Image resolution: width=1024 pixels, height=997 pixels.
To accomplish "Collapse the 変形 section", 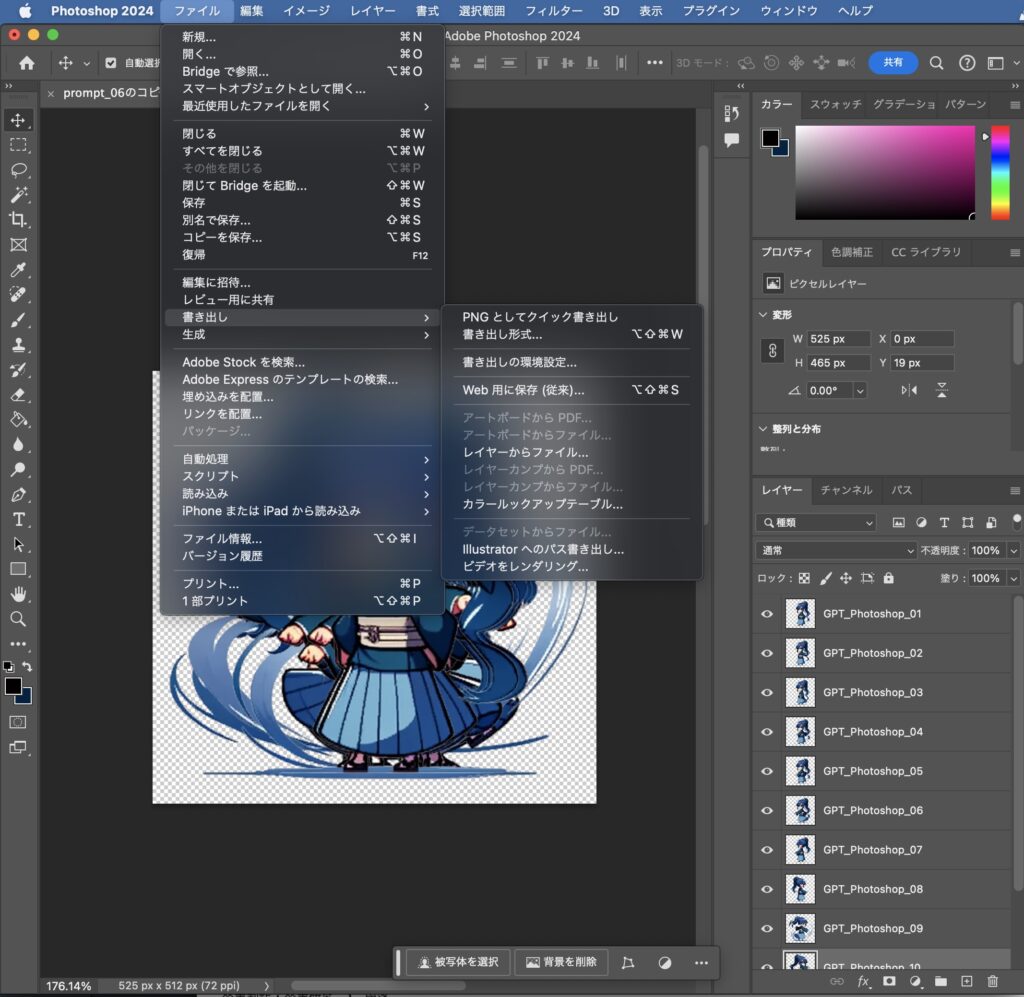I will [763, 315].
